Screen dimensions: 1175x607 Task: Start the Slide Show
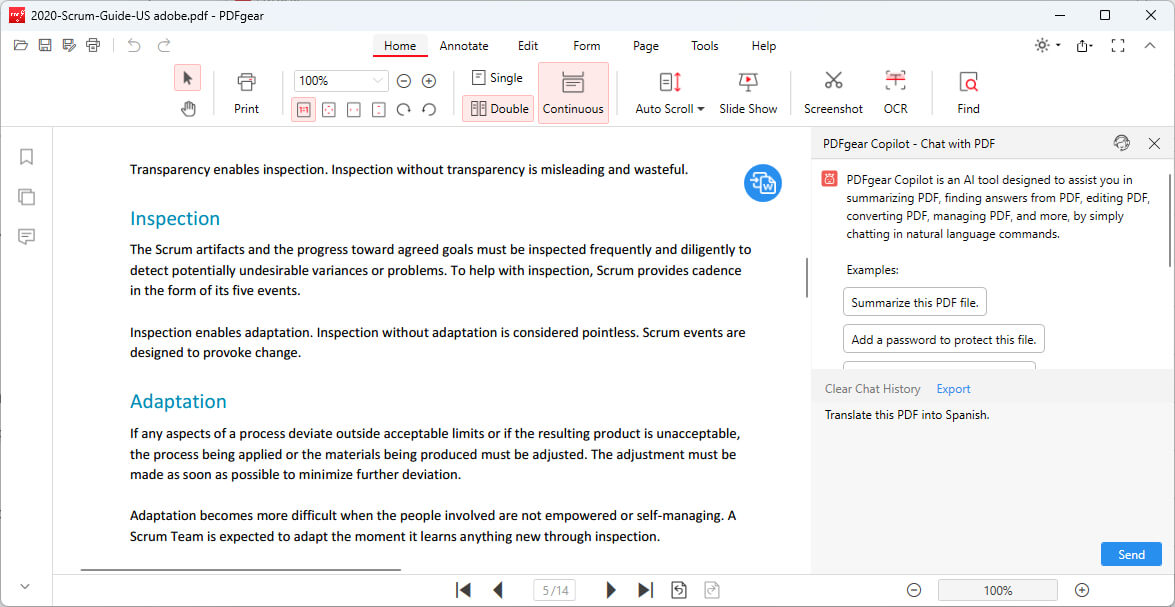748,92
